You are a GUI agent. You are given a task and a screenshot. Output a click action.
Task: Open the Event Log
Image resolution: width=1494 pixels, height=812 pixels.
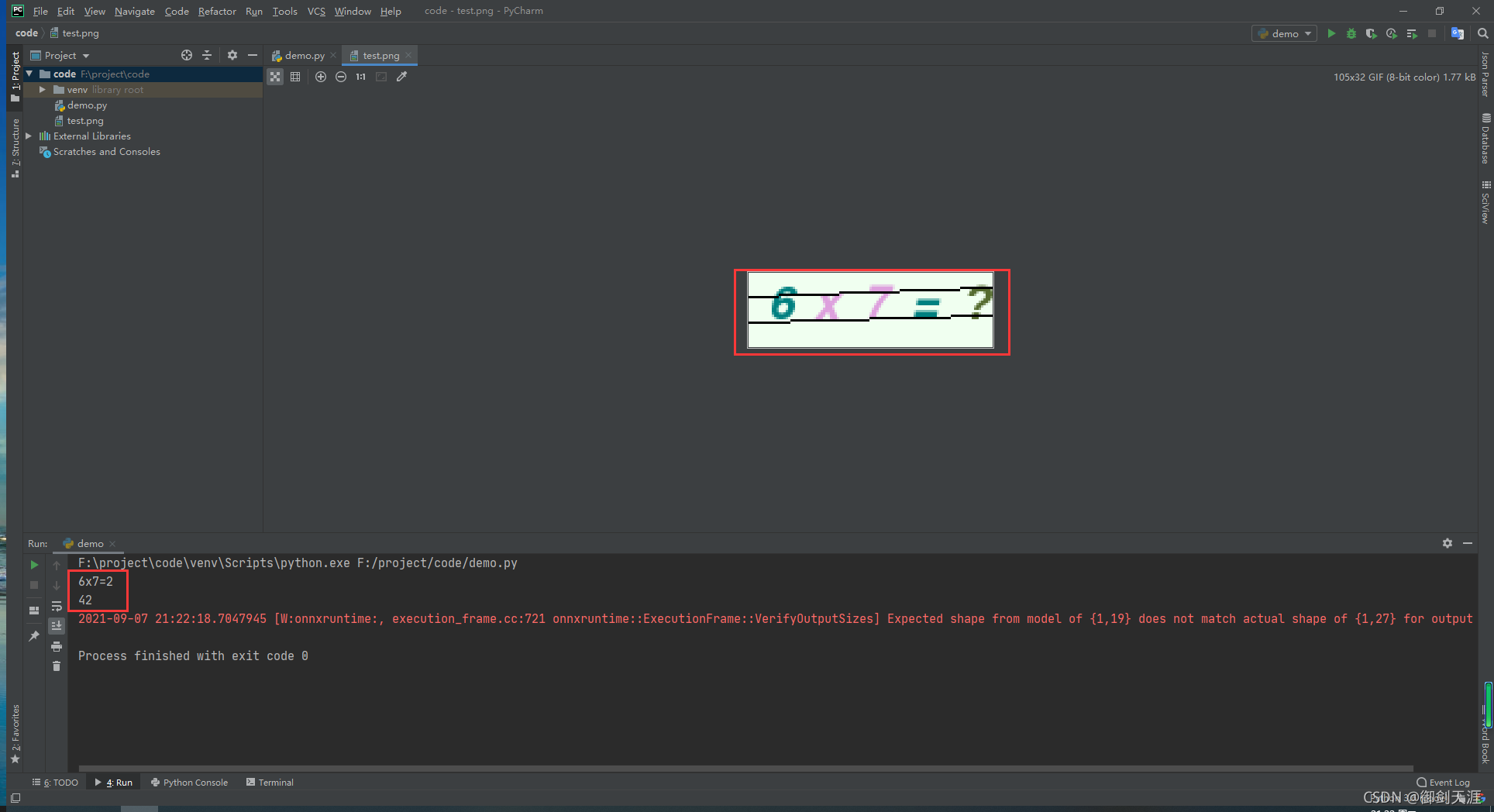tap(1443, 783)
